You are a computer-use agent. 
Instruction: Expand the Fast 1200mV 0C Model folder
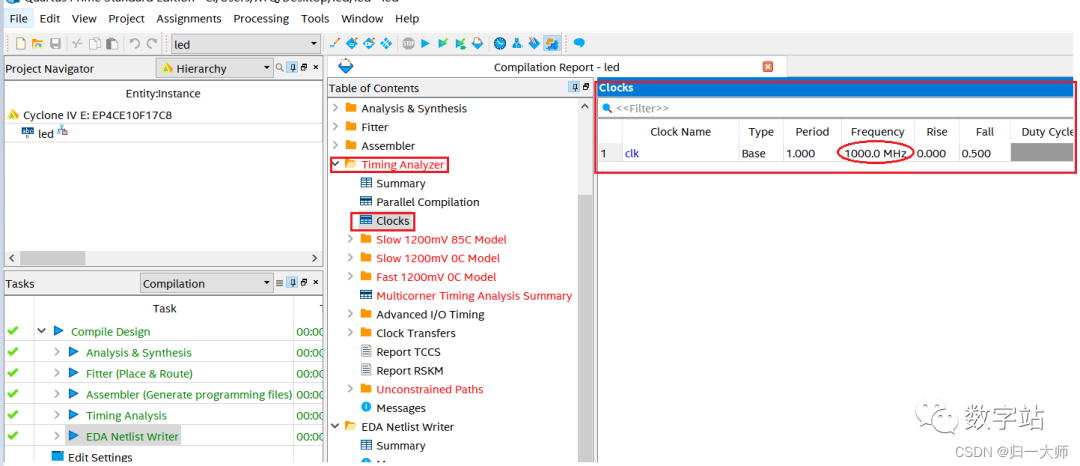pyautogui.click(x=351, y=277)
